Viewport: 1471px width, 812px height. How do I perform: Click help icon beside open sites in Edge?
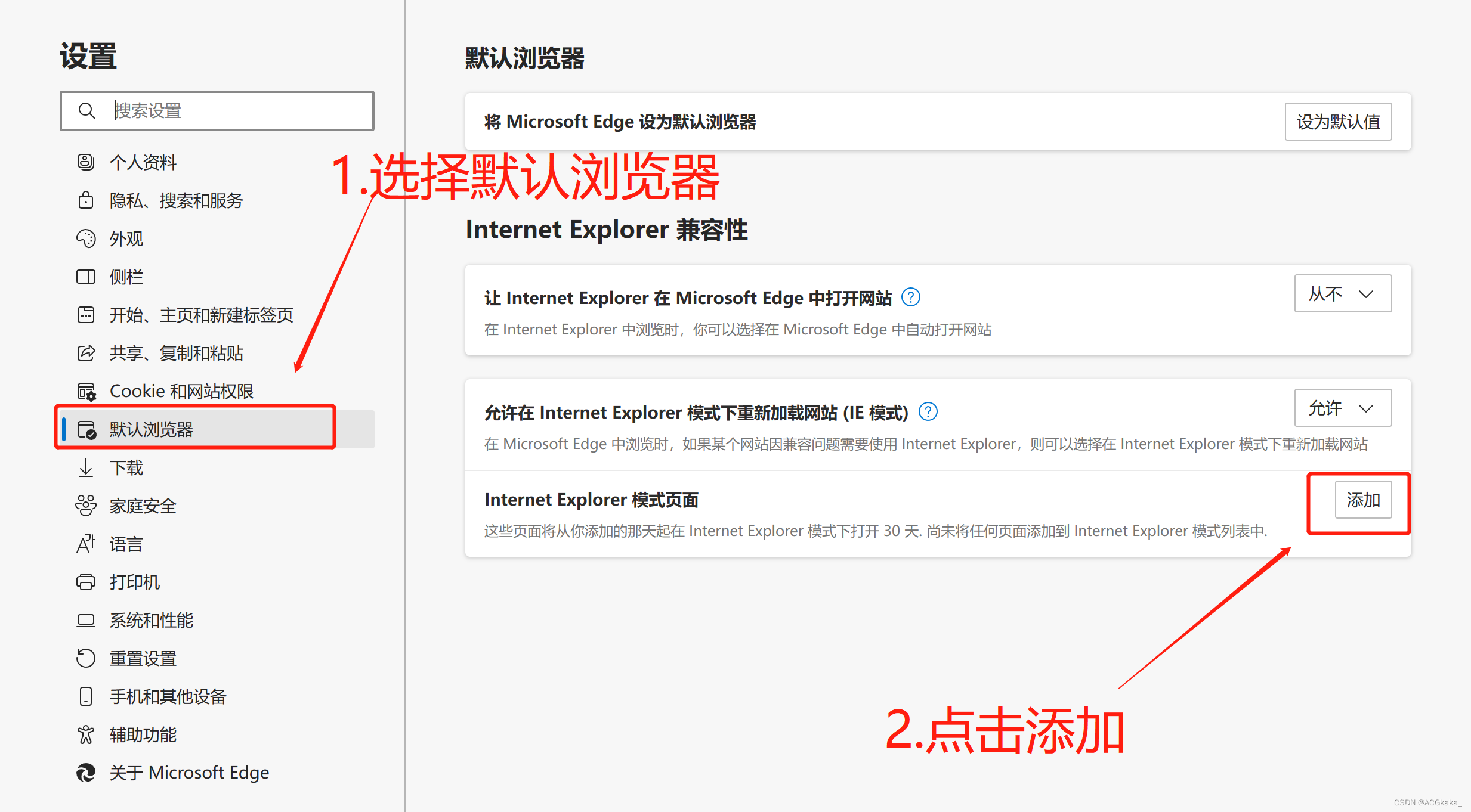pyautogui.click(x=911, y=297)
